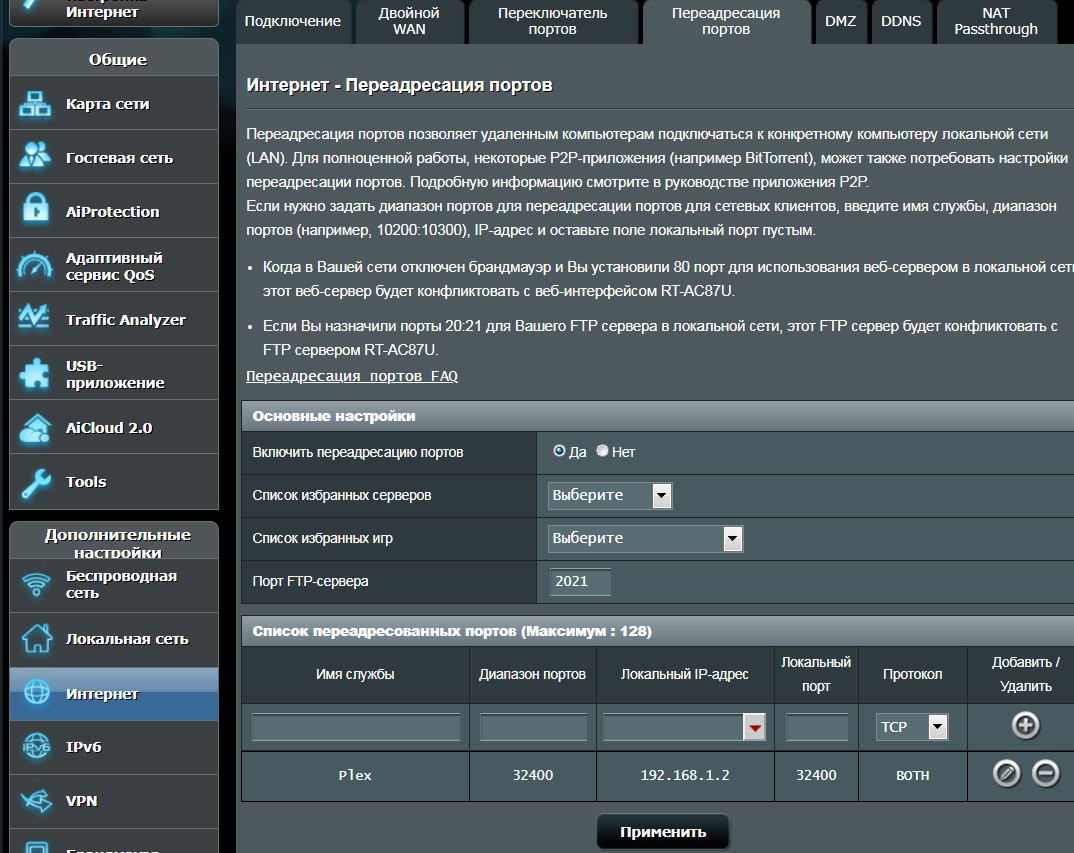Select 'Да' to enable port forwarding
1074x853 pixels.
tap(560, 452)
